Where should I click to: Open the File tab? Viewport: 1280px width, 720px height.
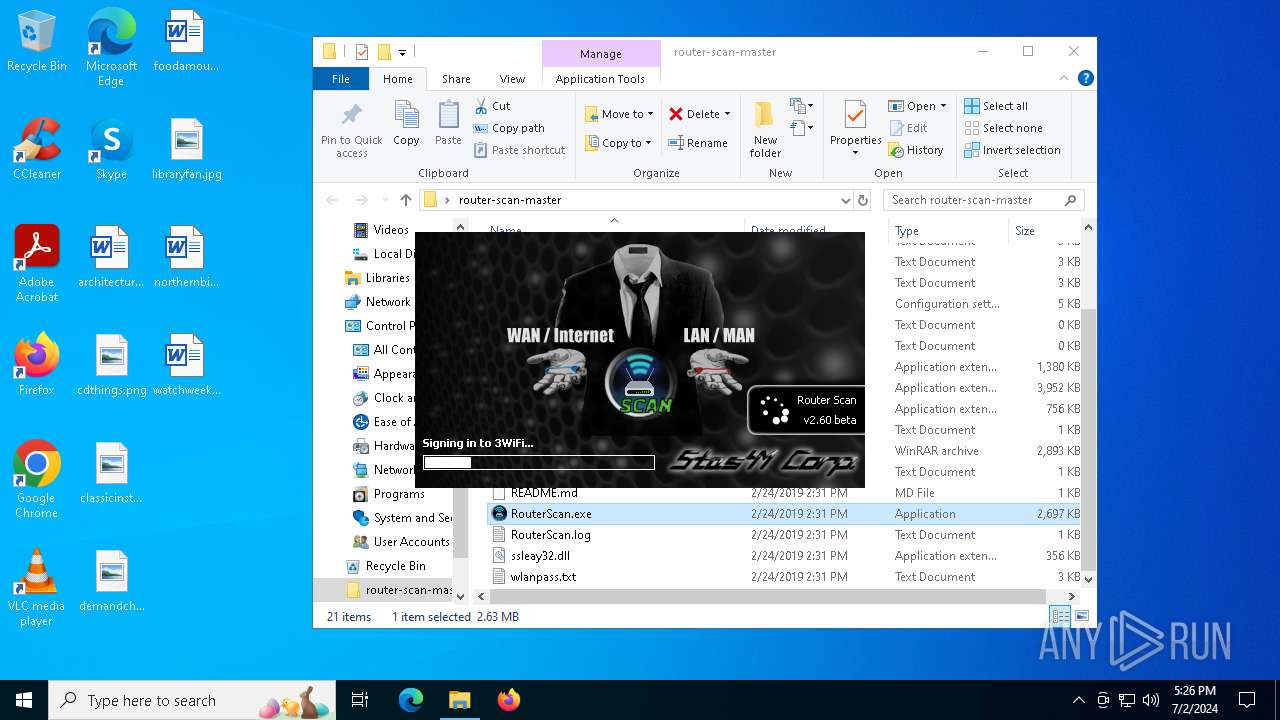[341, 79]
